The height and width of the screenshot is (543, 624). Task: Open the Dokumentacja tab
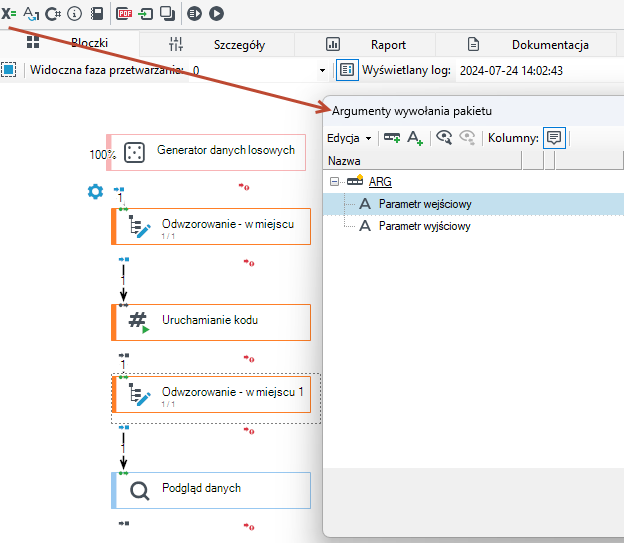click(526, 45)
